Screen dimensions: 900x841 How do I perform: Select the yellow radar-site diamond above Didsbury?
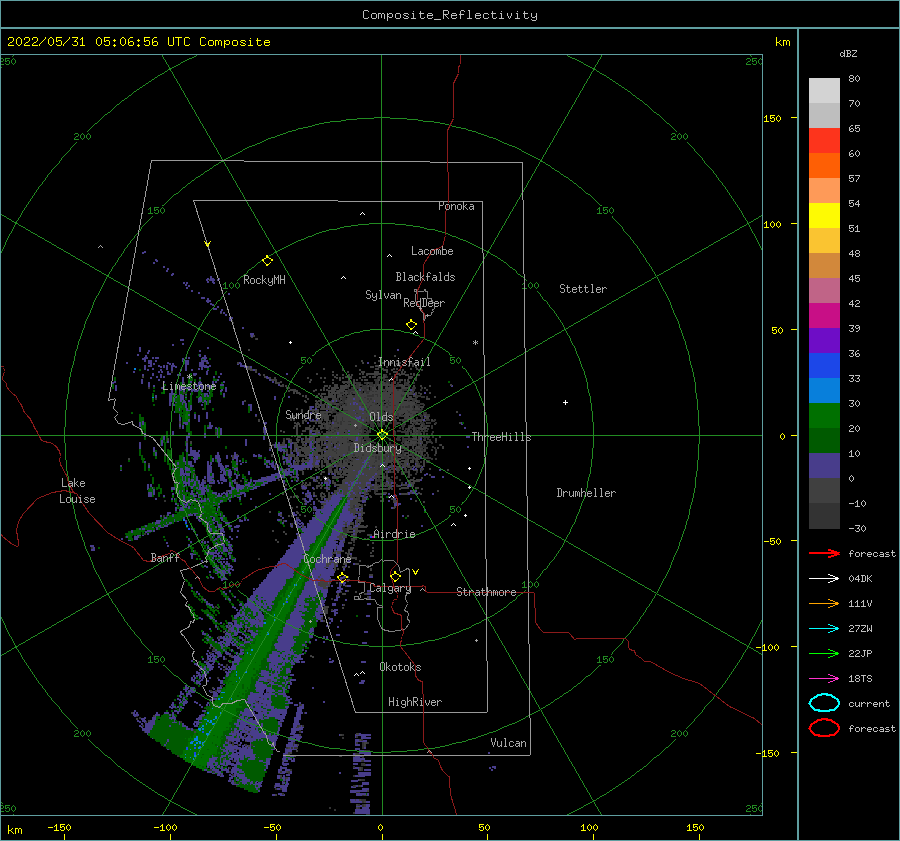382,435
